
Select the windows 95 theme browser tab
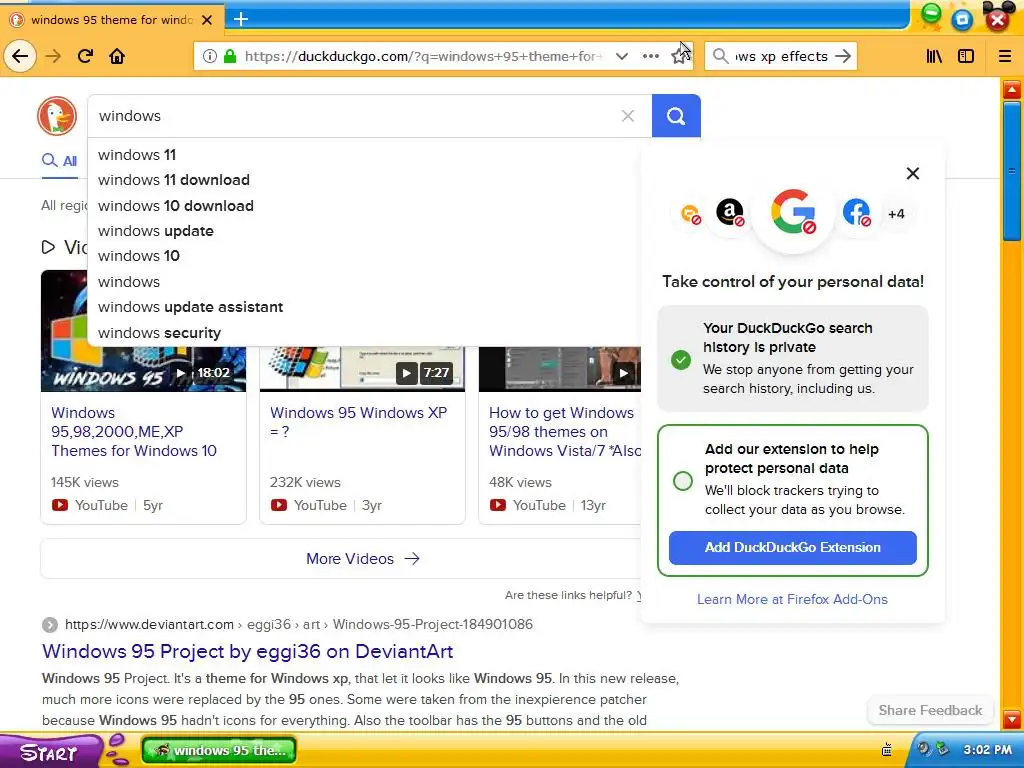112,20
